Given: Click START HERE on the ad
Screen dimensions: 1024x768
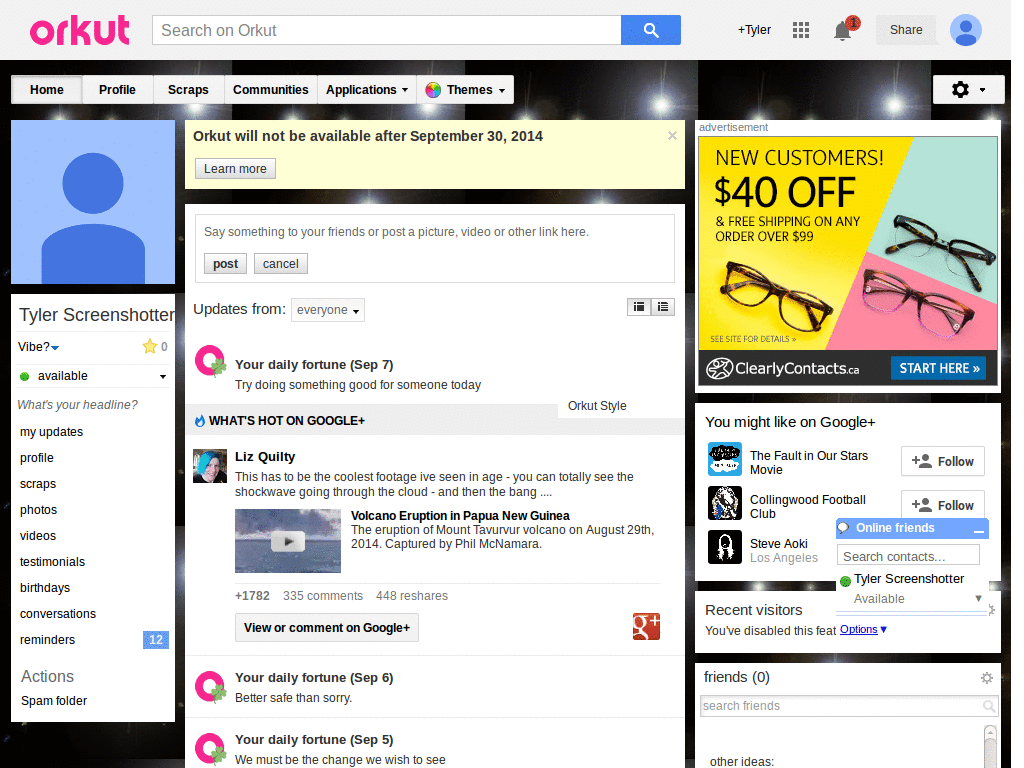Looking at the screenshot, I should coord(938,368).
